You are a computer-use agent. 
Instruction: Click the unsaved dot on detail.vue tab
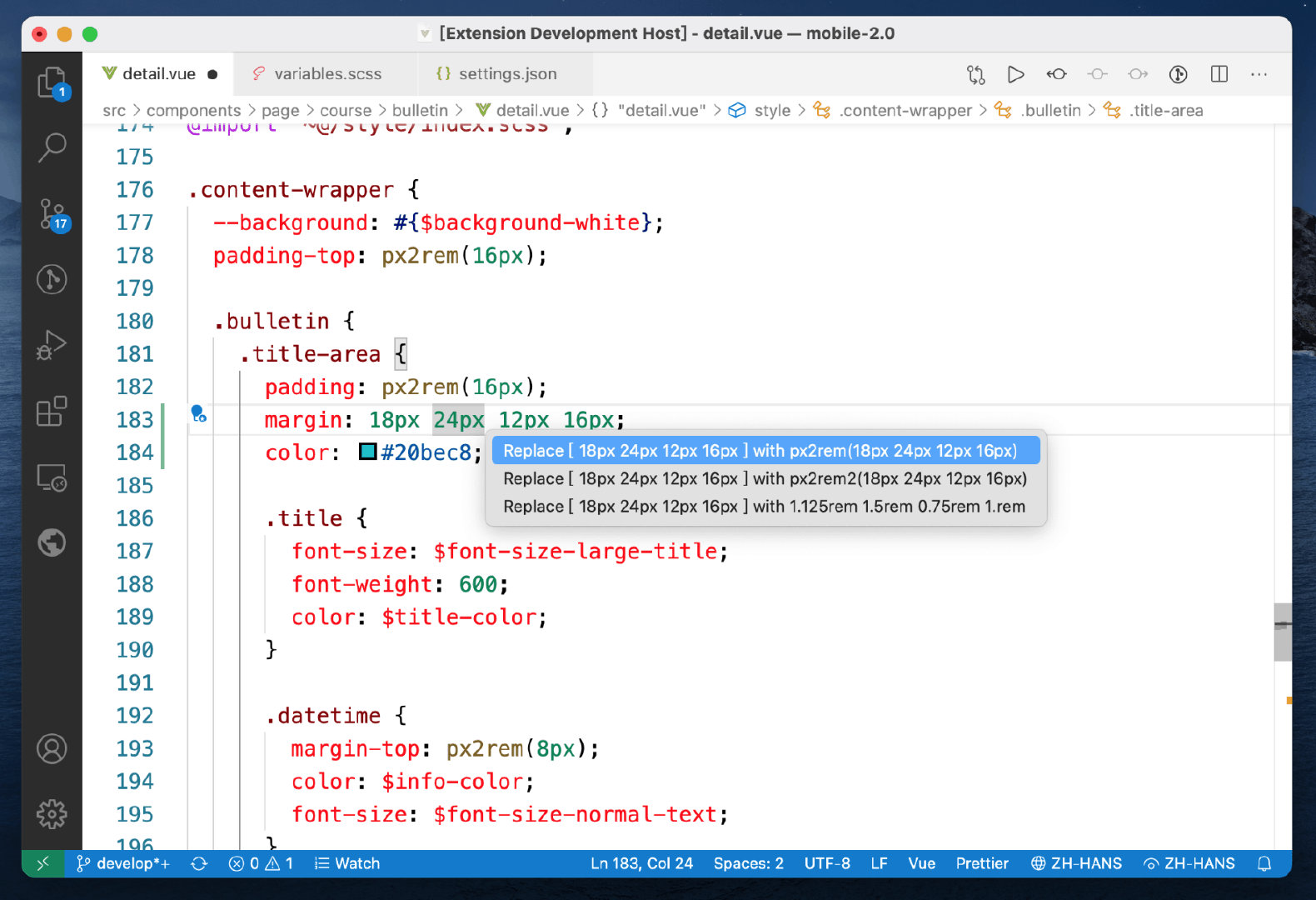coord(212,74)
